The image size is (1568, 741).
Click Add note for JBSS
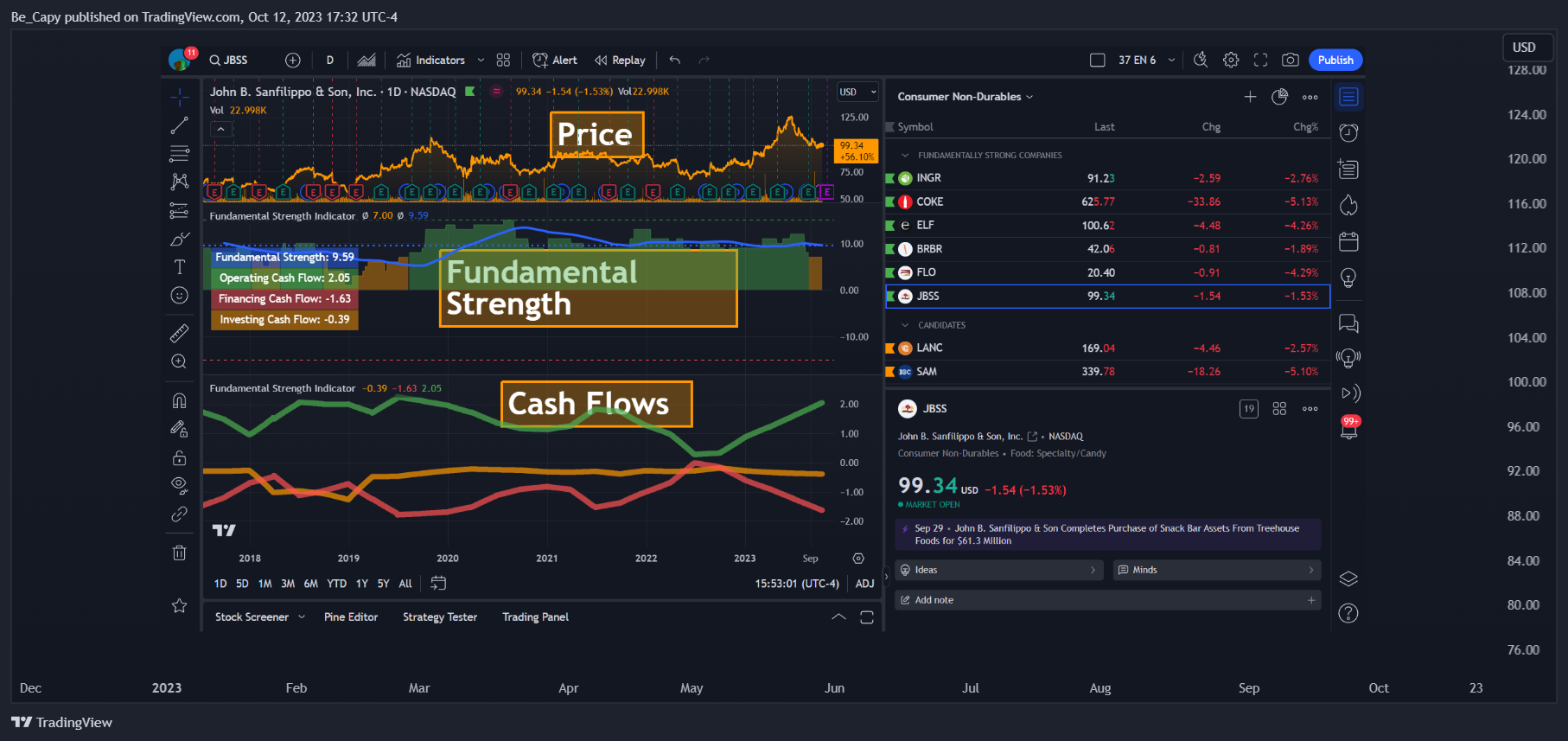click(1108, 600)
